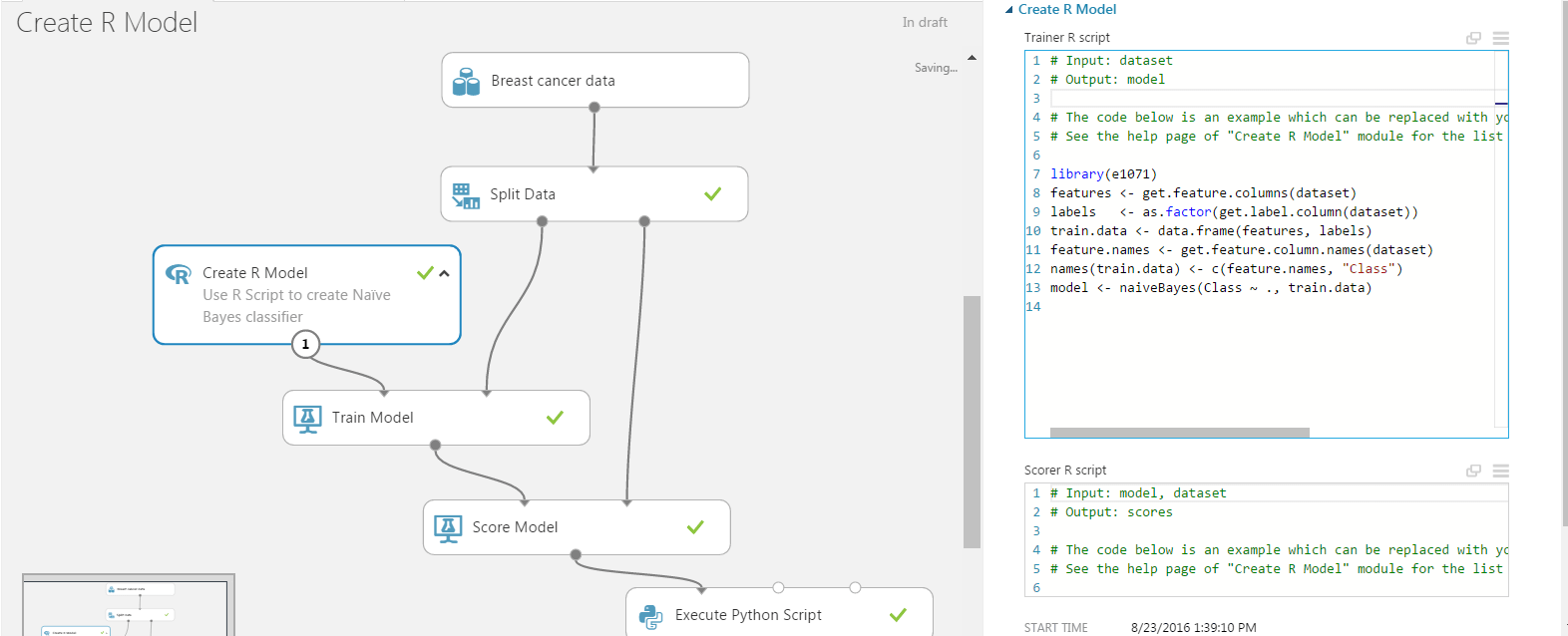Image resolution: width=1568 pixels, height=636 pixels.
Task: Open the Trainer R script options menu
Action: pos(1500,38)
